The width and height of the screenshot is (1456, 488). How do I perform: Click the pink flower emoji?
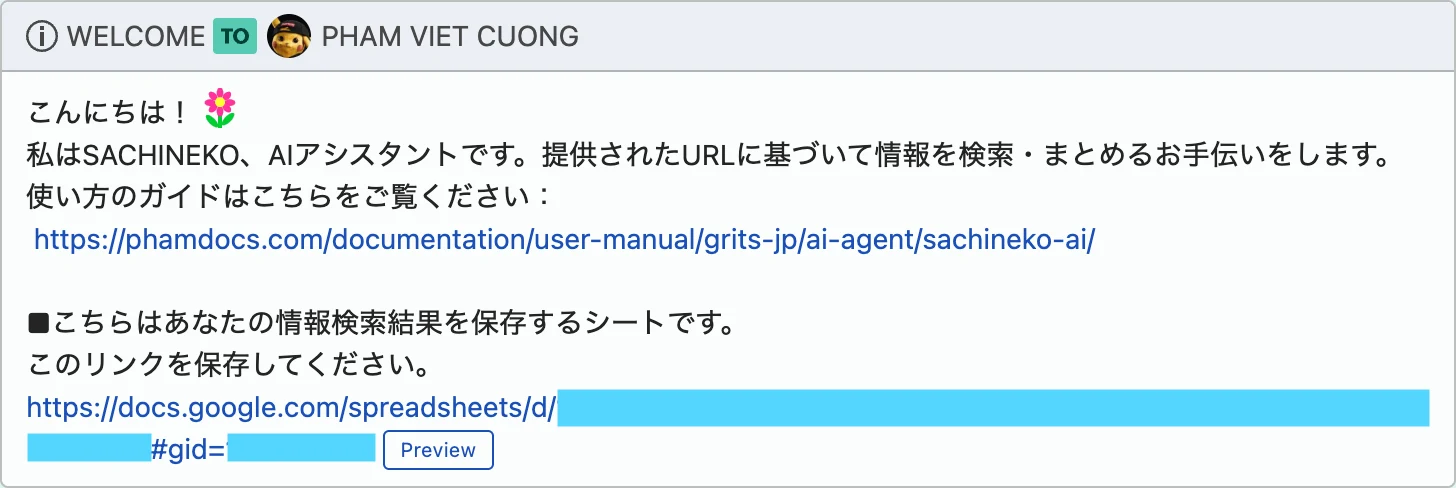pos(219,108)
